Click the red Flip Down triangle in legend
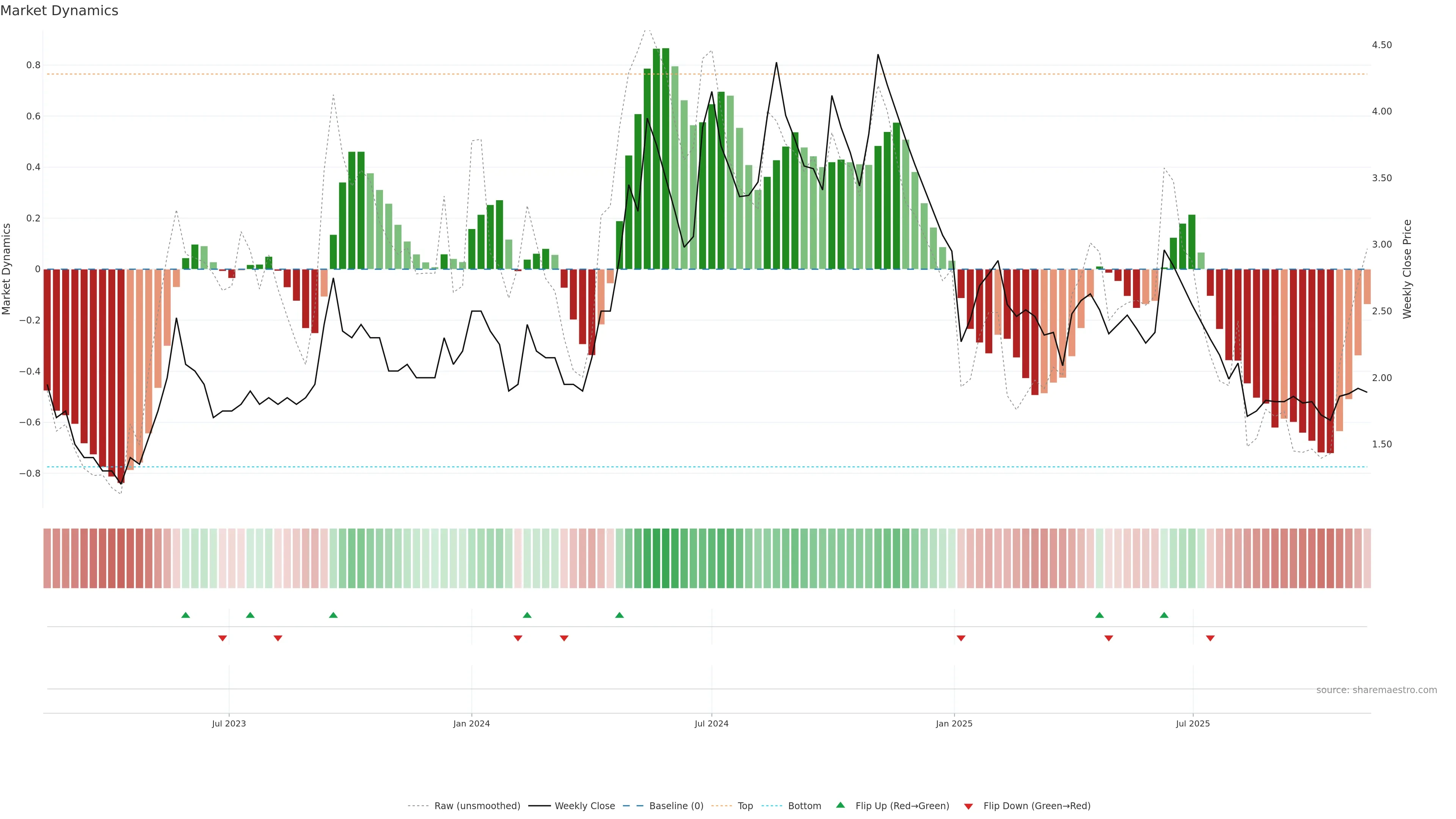The width and height of the screenshot is (1456, 819). point(968,806)
